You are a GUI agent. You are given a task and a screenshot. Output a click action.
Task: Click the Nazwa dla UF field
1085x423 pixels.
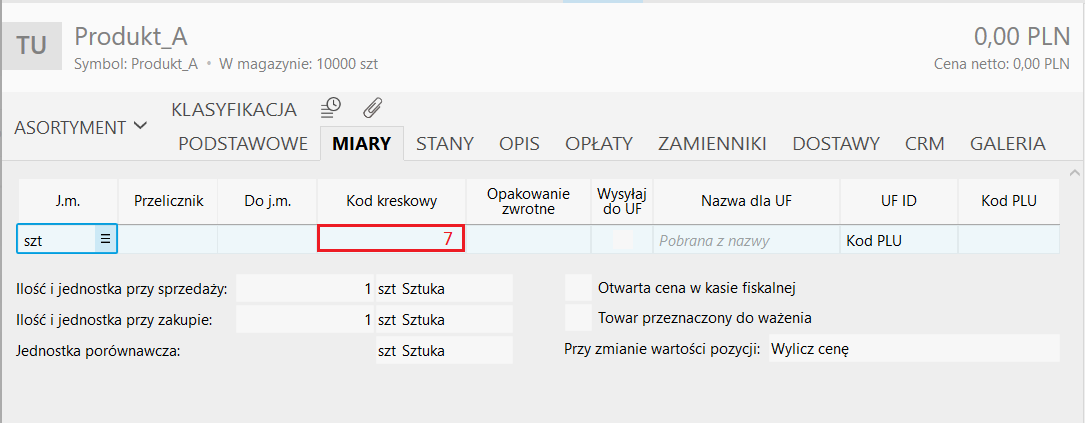(746, 240)
